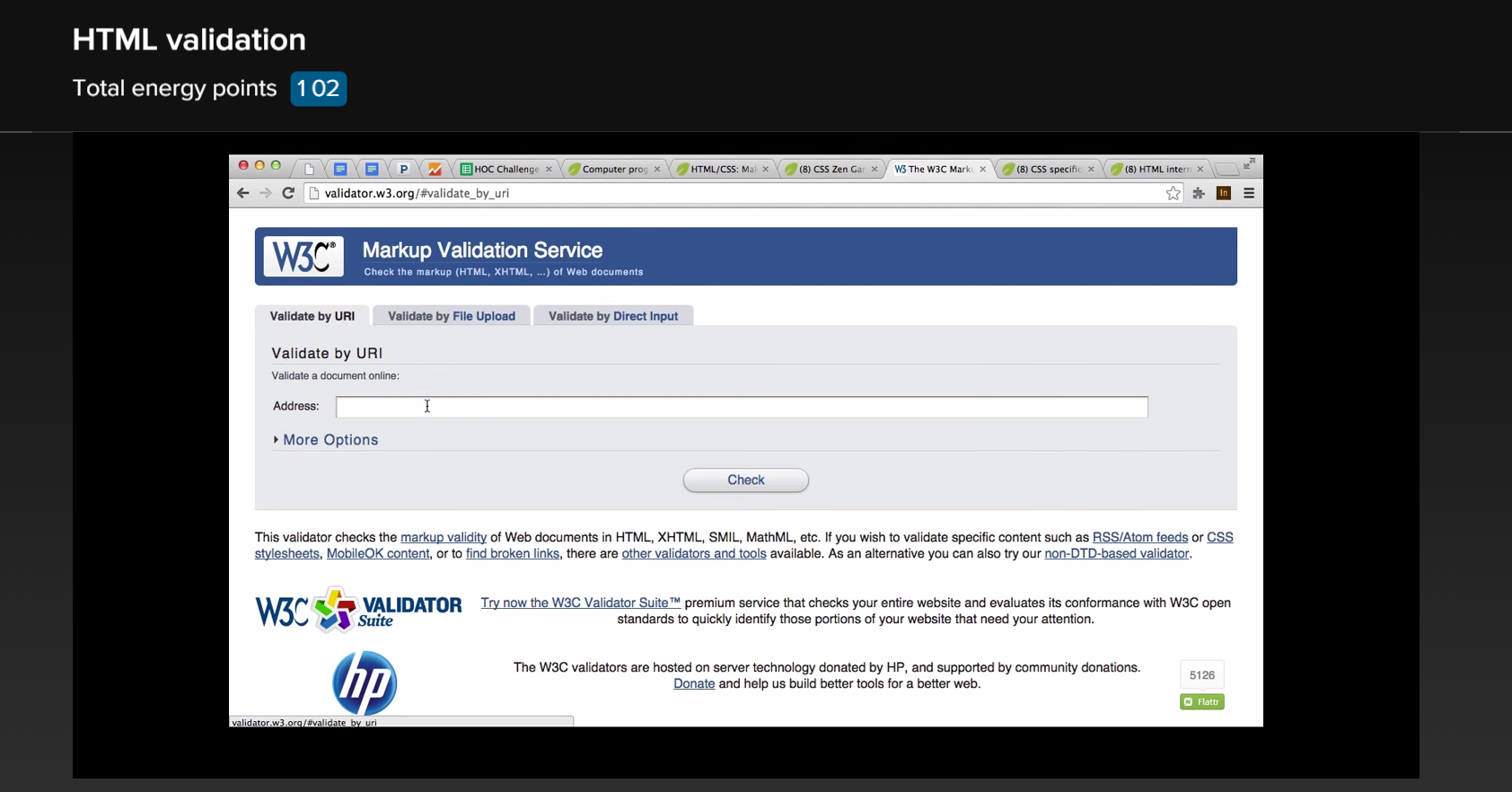Click the Donate link
This screenshot has width=1512, height=792.
[694, 683]
